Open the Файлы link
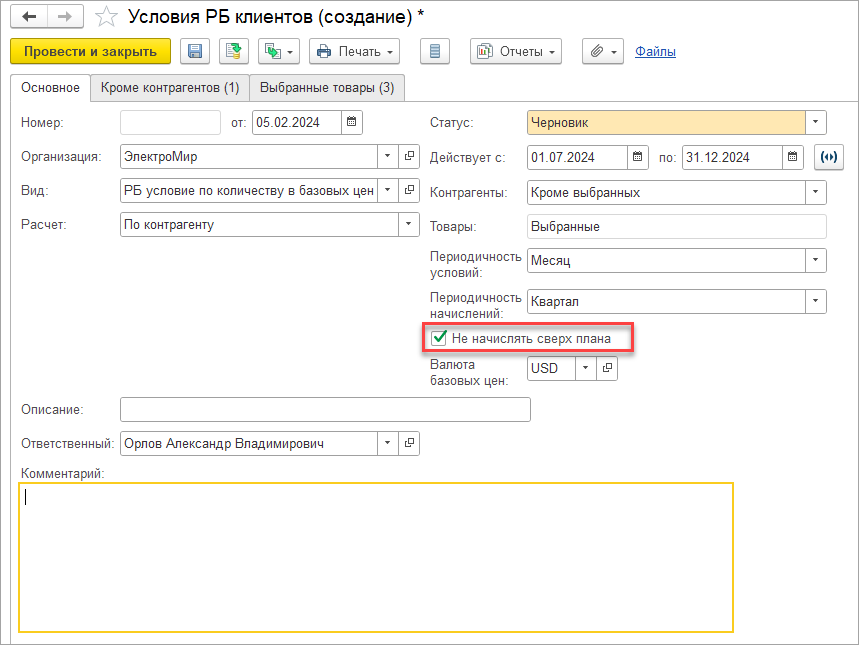Image resolution: width=859 pixels, height=645 pixels. [x=655, y=51]
